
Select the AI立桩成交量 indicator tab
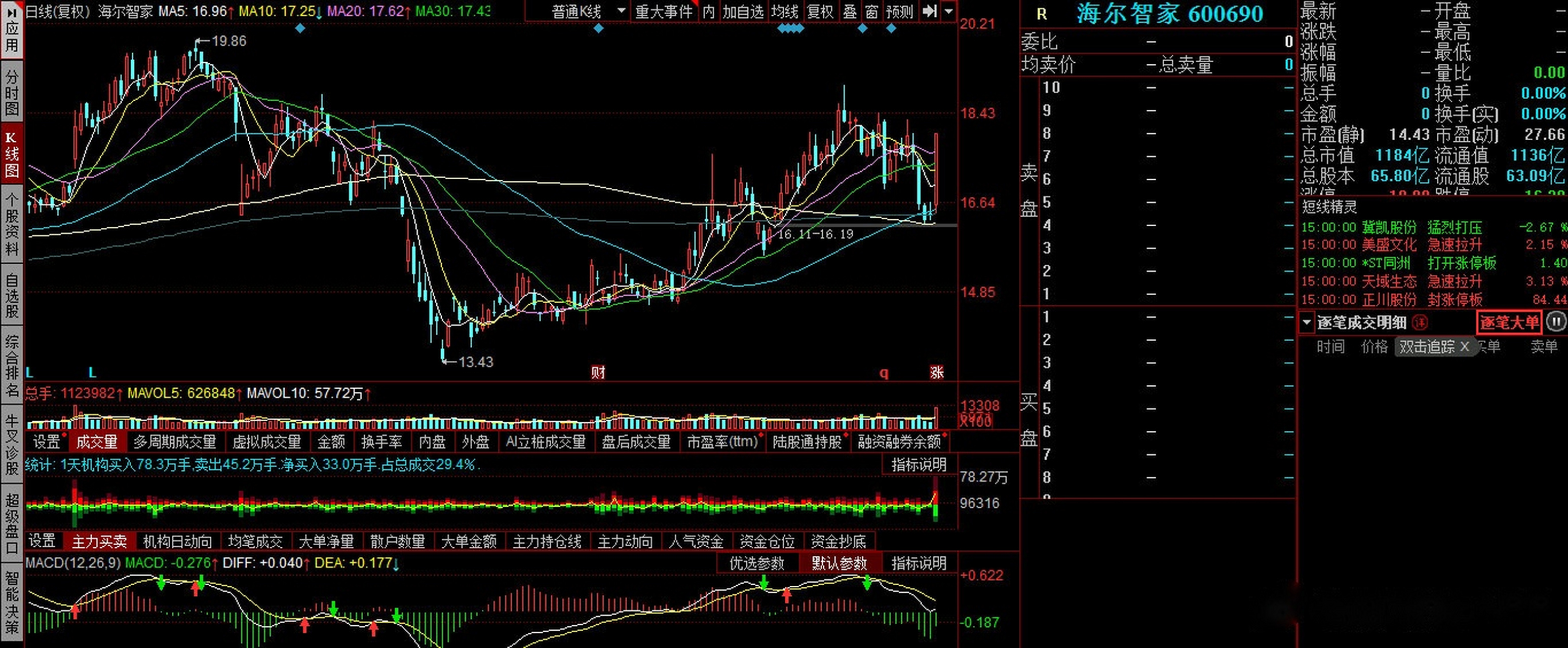(x=546, y=442)
